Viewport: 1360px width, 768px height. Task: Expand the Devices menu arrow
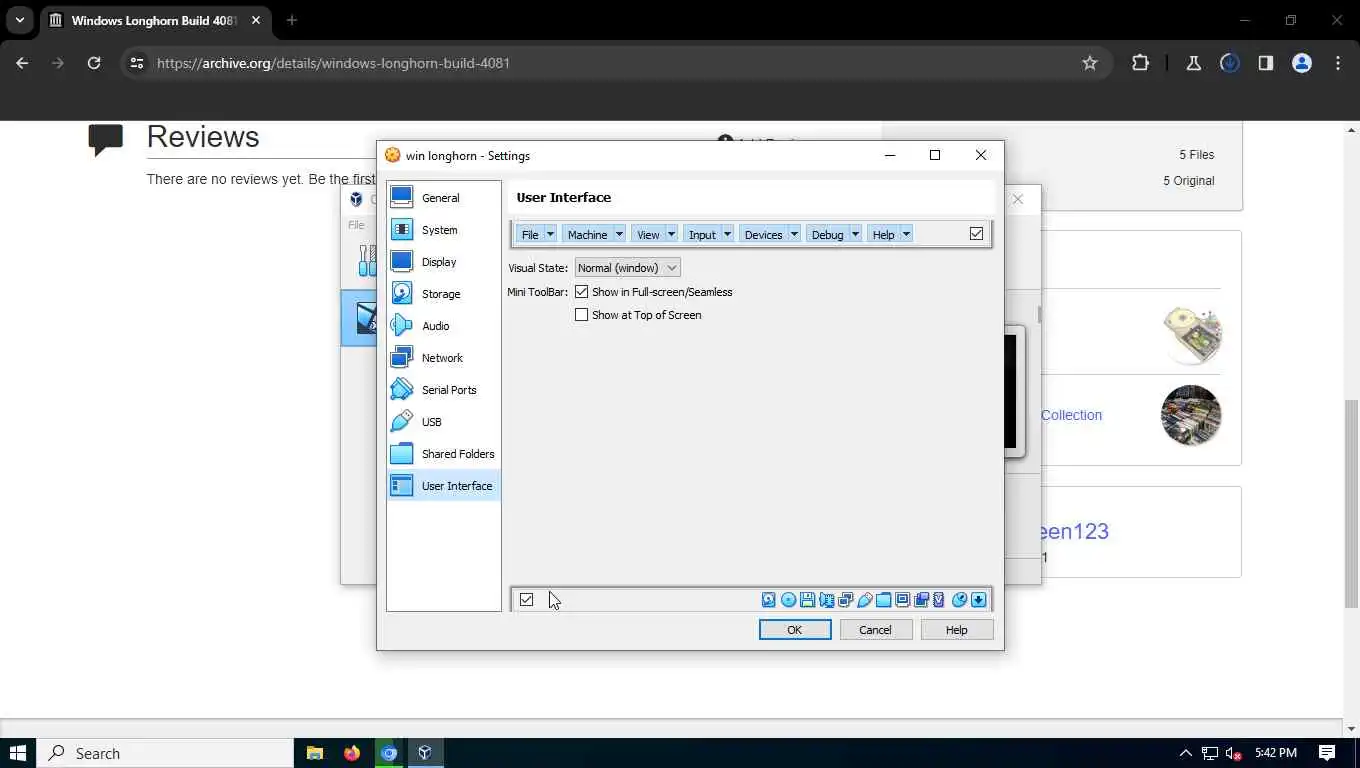point(794,234)
